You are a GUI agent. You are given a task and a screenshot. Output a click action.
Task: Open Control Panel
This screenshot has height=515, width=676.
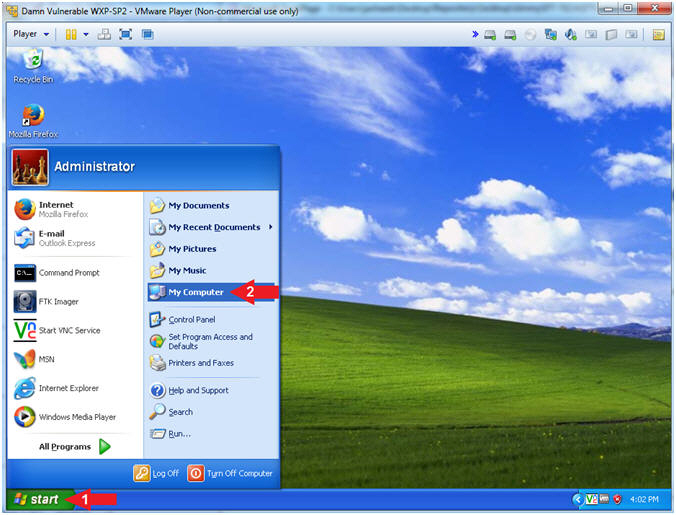coord(182,320)
